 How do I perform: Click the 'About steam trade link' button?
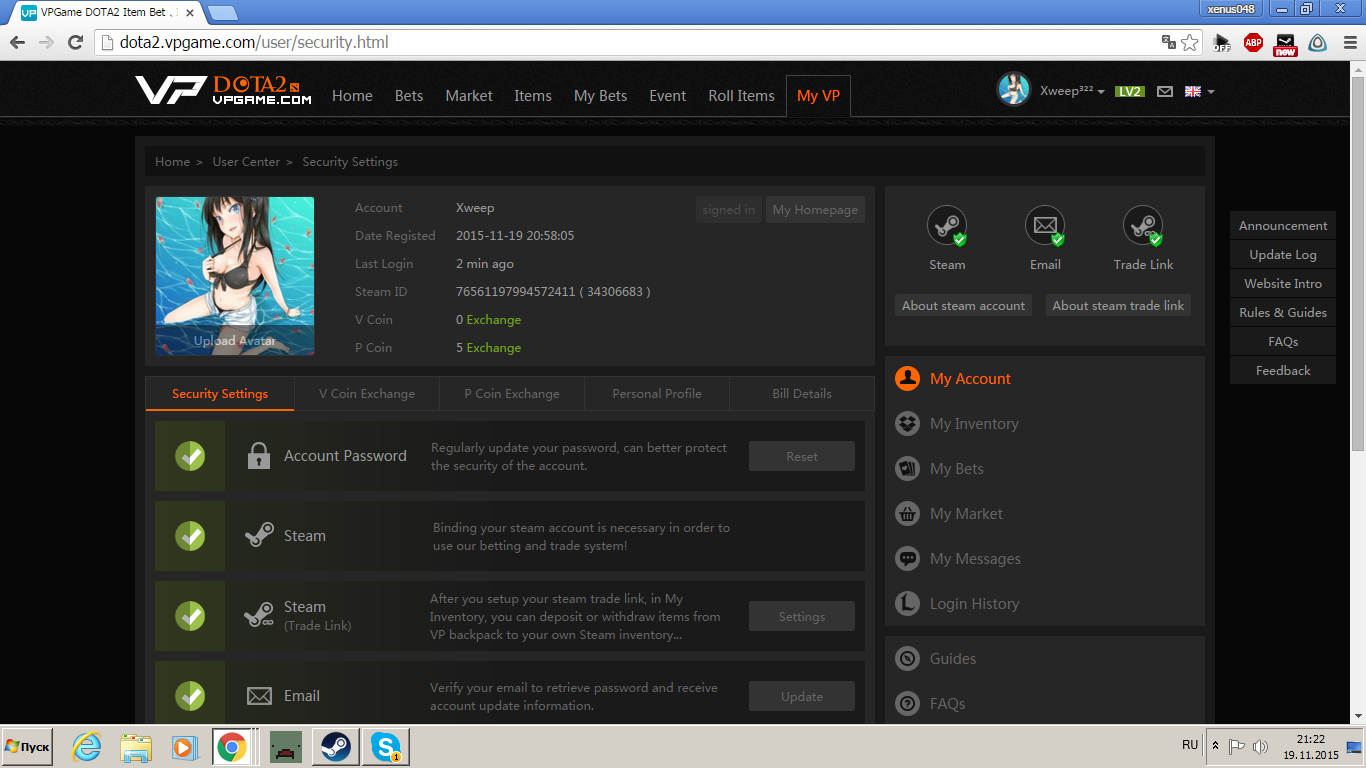coord(1118,306)
